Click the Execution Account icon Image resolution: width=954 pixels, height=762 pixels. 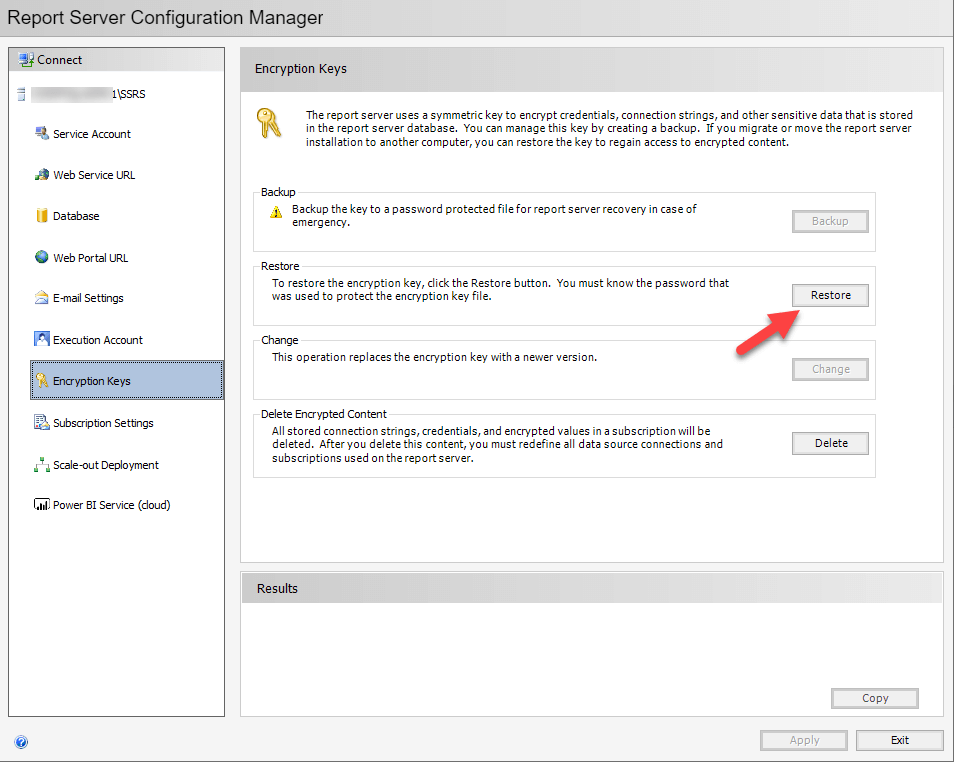[41, 339]
